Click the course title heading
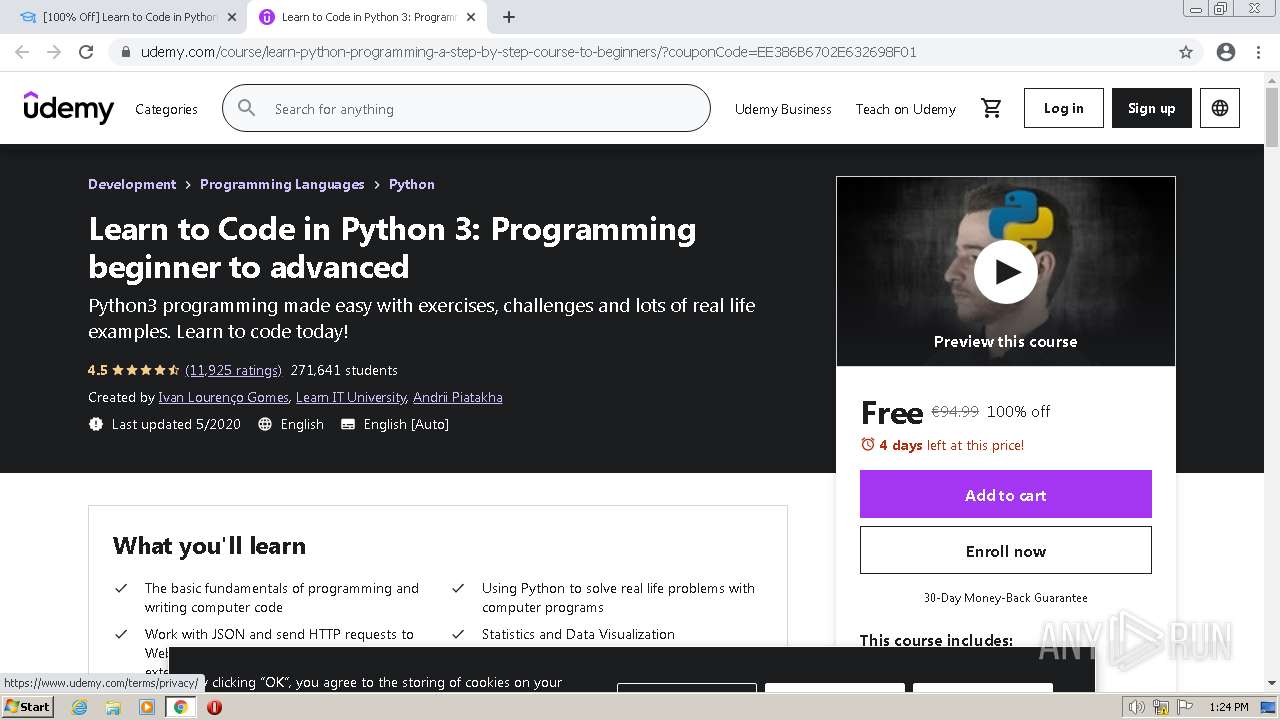 [392, 248]
